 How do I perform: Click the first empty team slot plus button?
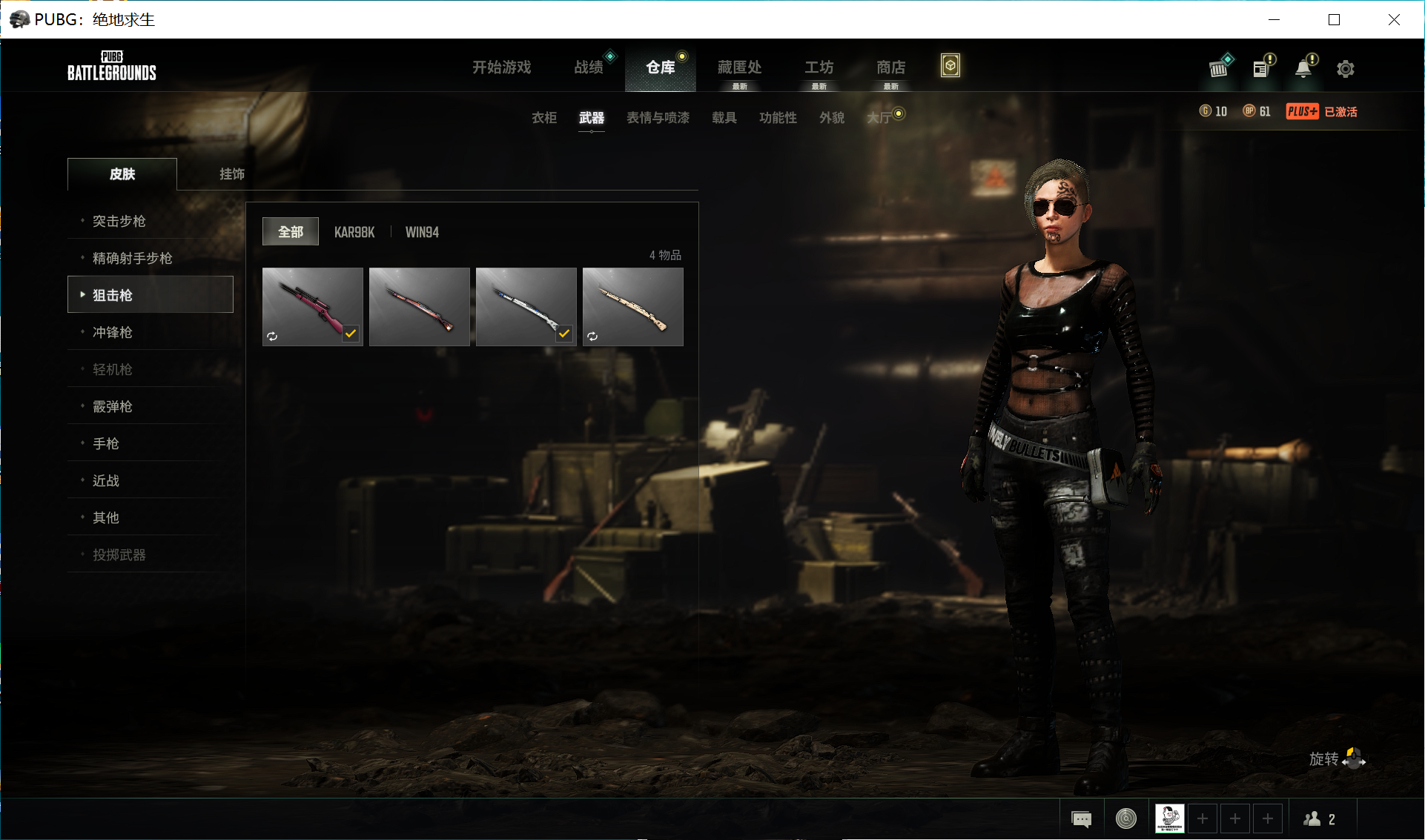click(1203, 818)
